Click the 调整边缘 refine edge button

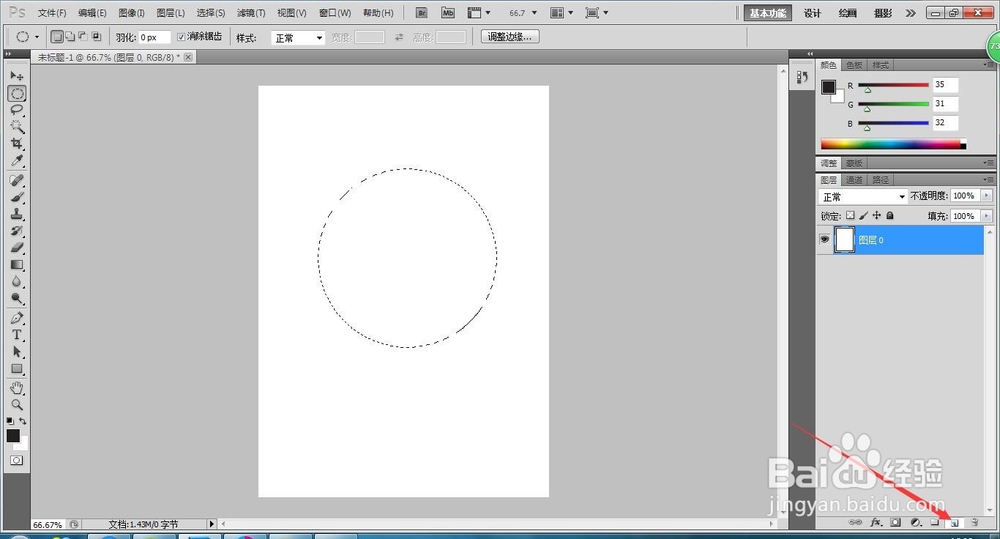coord(510,37)
